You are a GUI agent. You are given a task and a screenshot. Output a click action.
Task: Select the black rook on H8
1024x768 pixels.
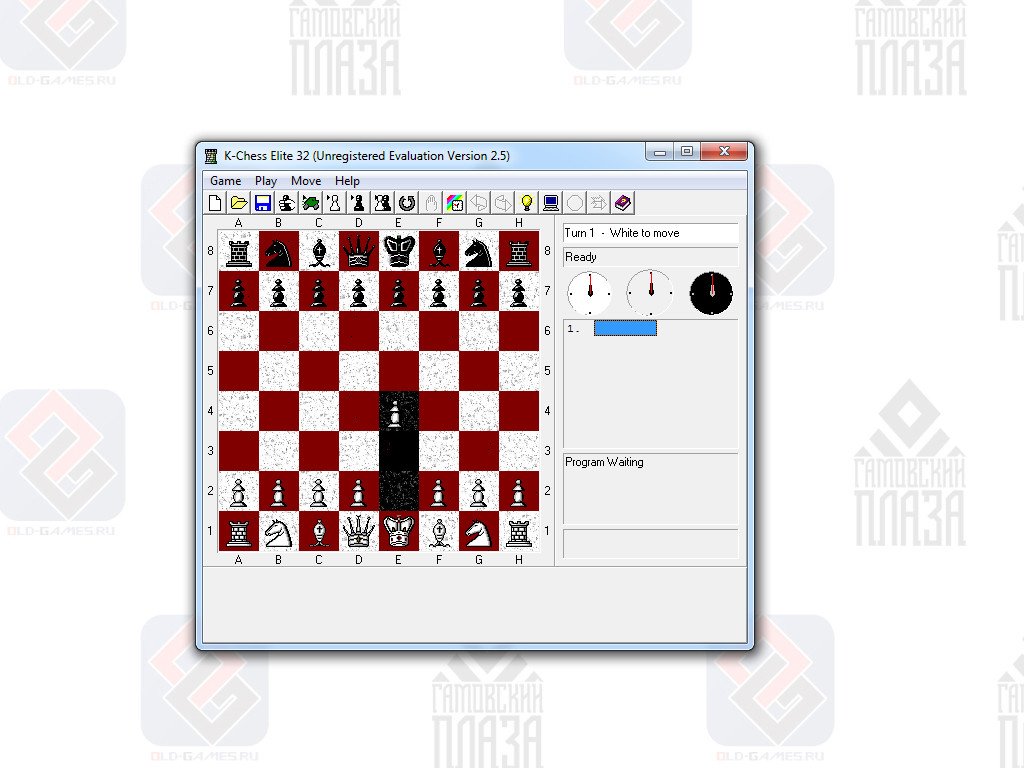[519, 251]
